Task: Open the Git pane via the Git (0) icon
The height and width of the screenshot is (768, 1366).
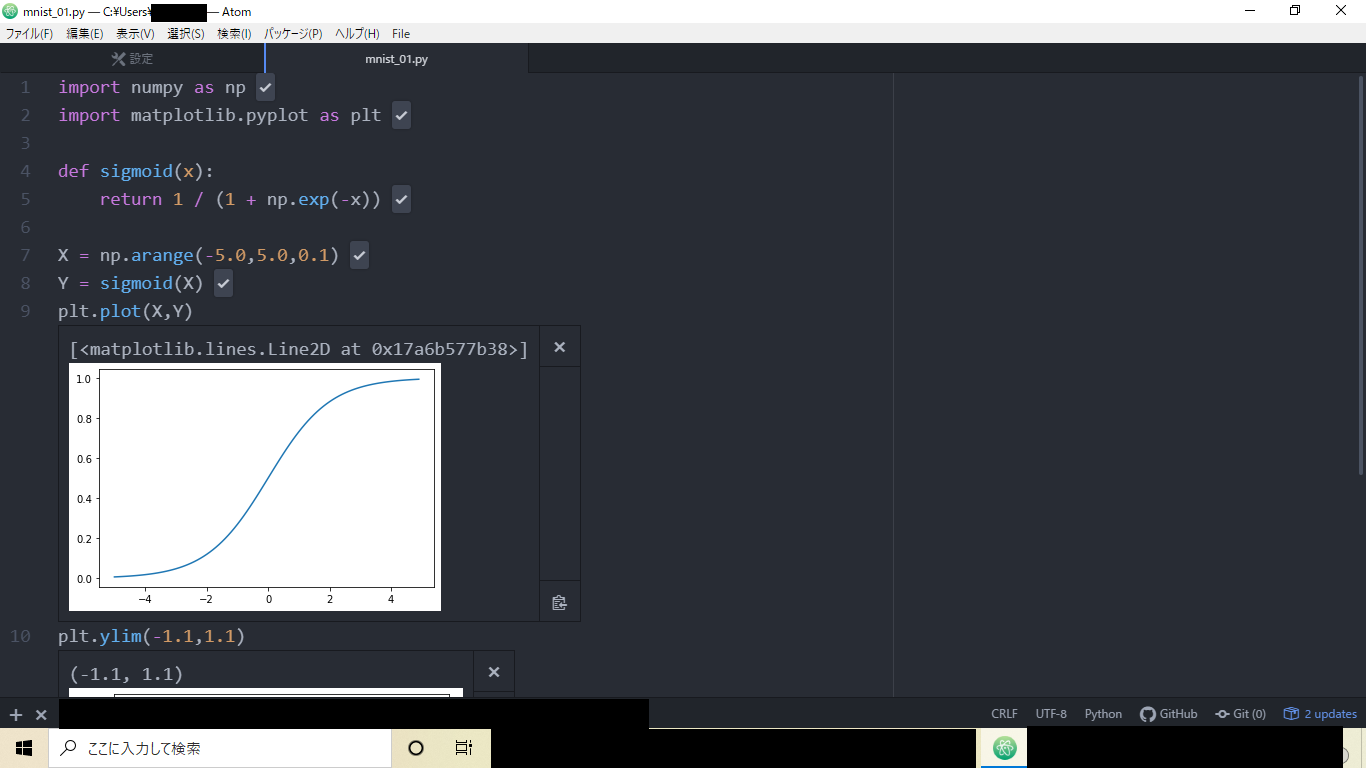Action: pyautogui.click(x=1240, y=713)
